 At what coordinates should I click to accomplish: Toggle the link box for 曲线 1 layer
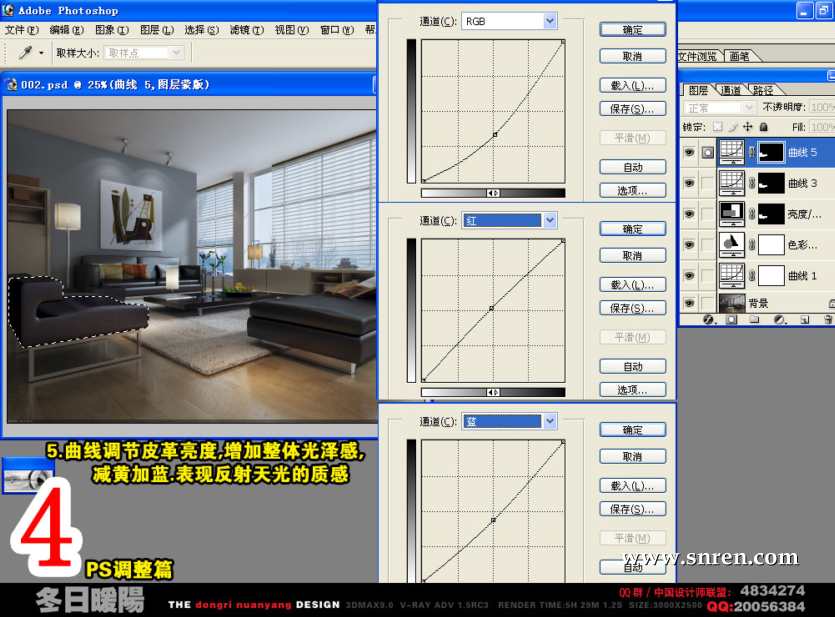[x=707, y=276]
